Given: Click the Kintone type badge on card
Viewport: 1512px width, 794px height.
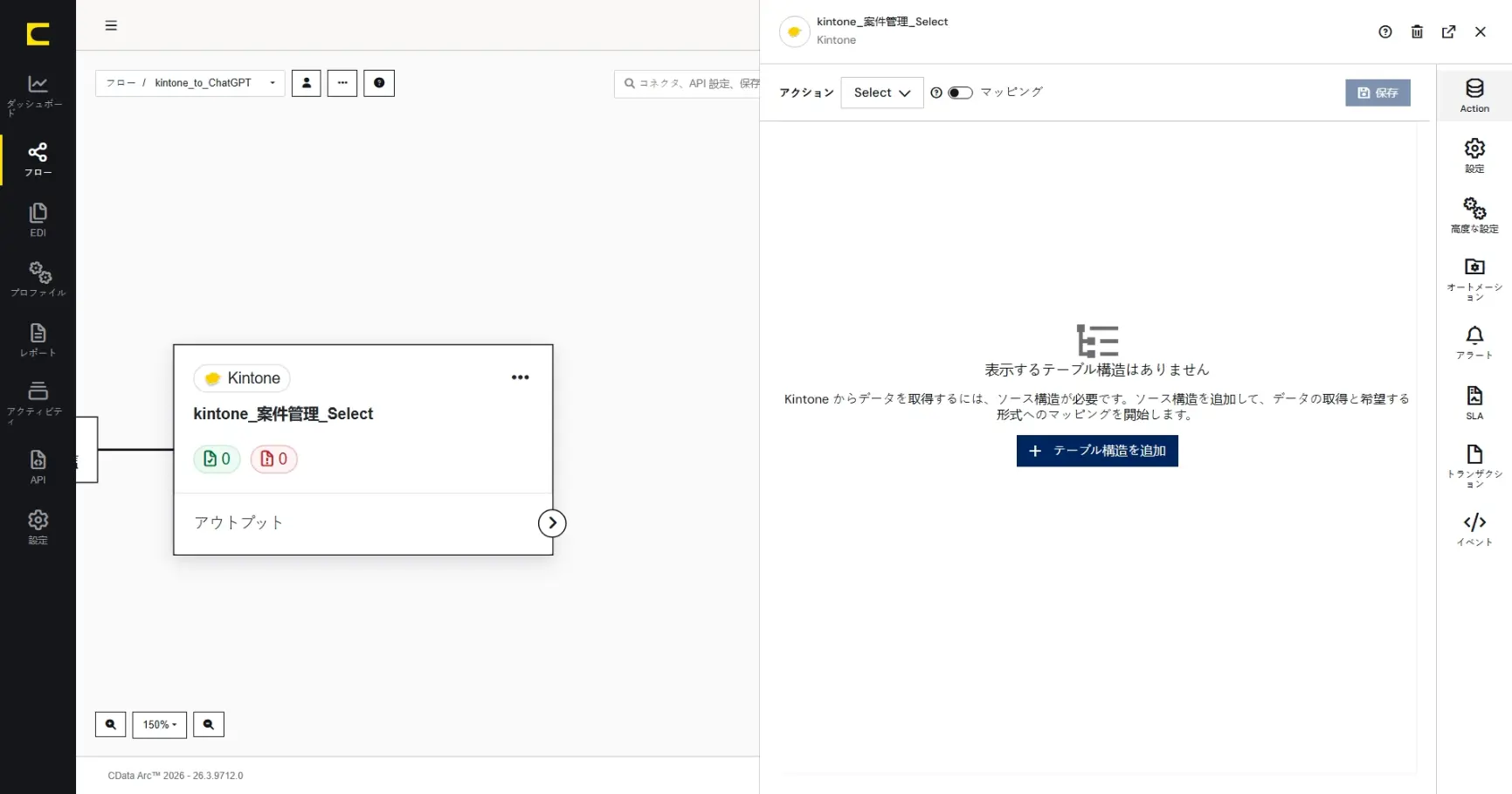Looking at the screenshot, I should tap(242, 378).
